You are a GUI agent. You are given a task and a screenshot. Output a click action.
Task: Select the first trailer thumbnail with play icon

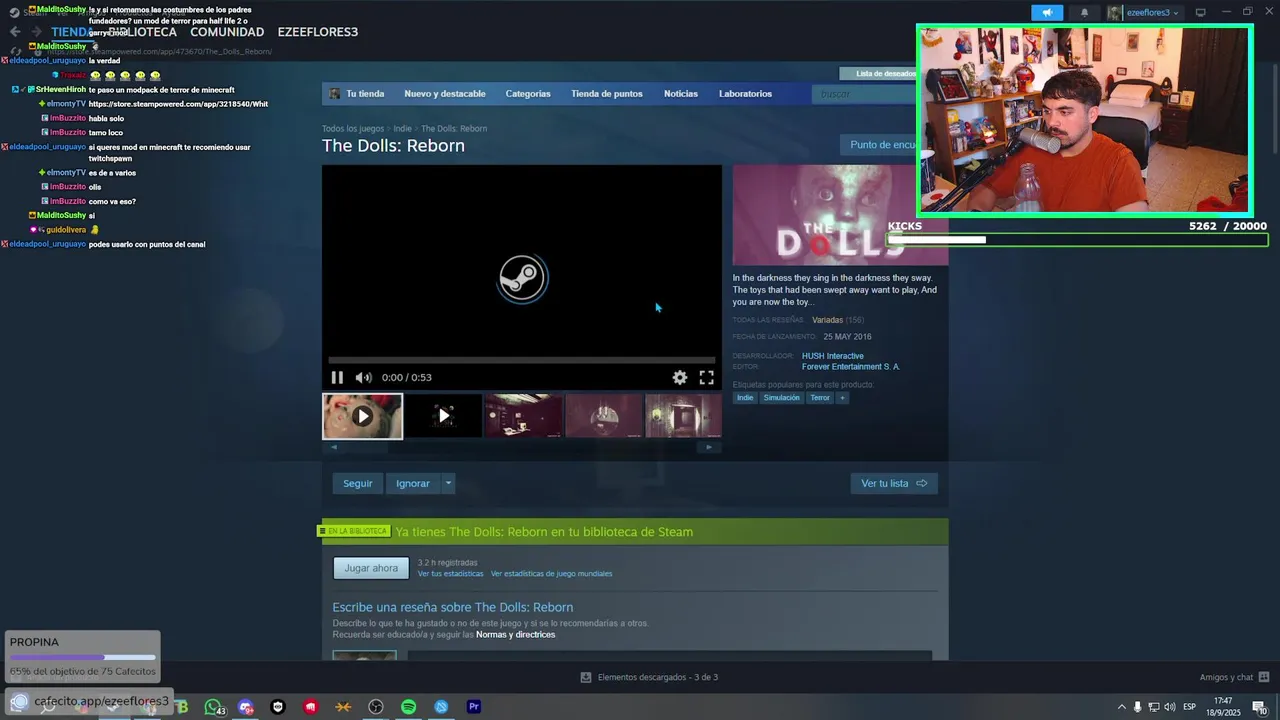click(x=362, y=416)
